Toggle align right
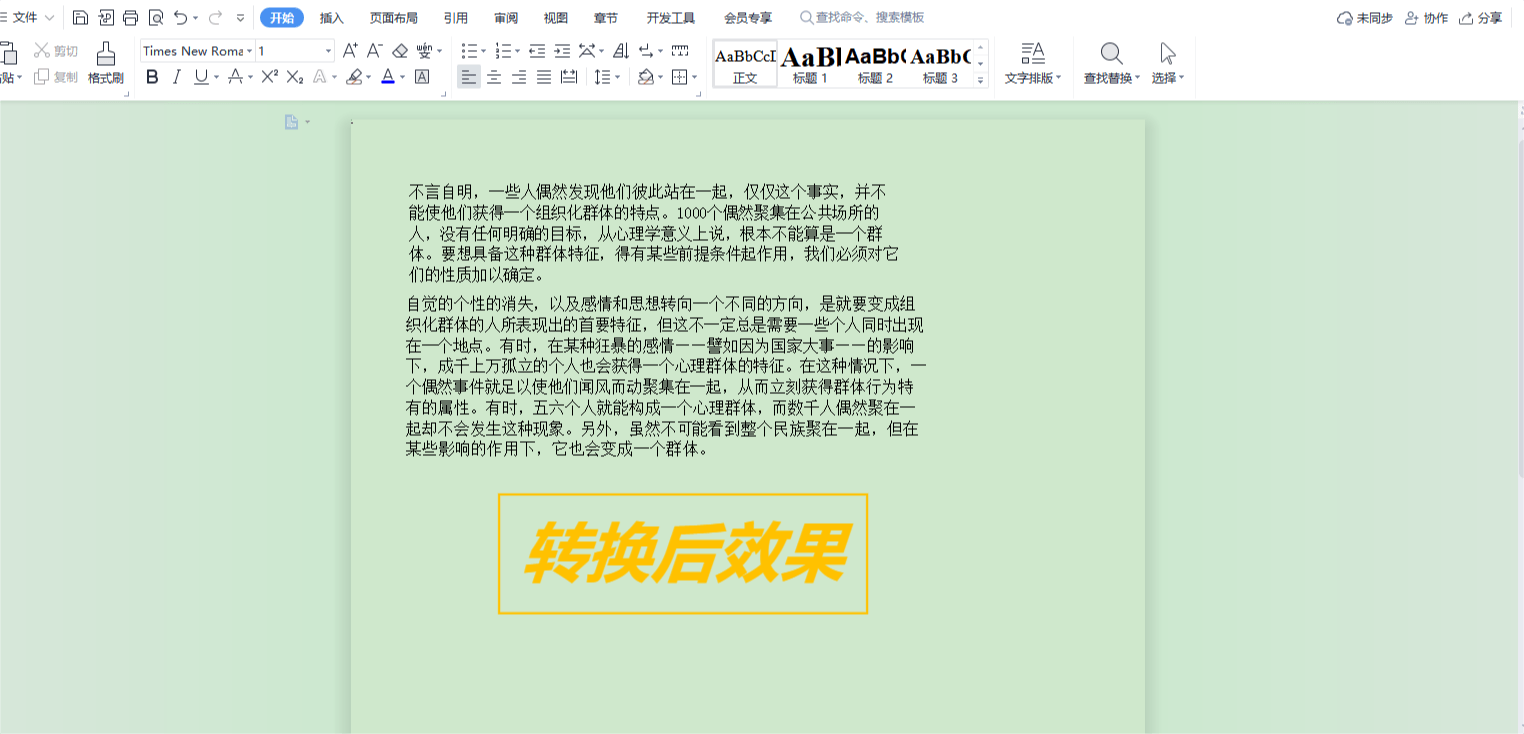Image resolution: width=1524 pixels, height=734 pixels. click(519, 77)
